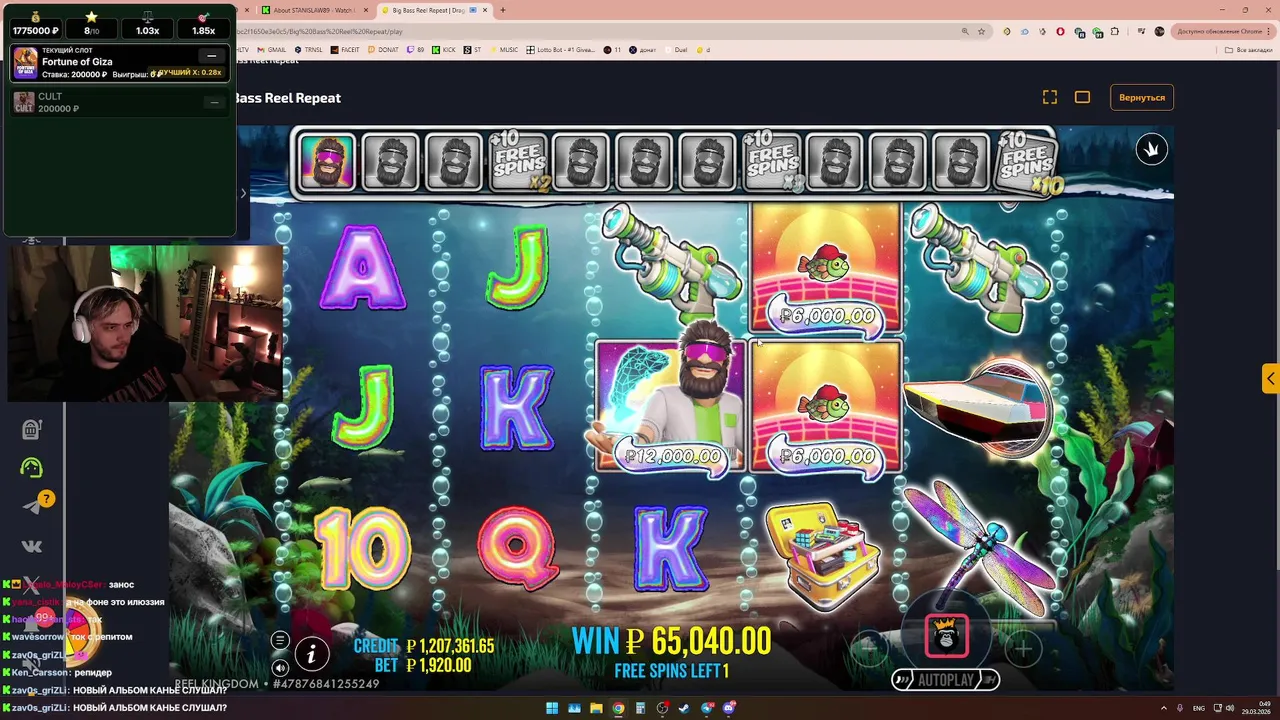
Task: Open Discord from the taskbar
Action: point(730,708)
